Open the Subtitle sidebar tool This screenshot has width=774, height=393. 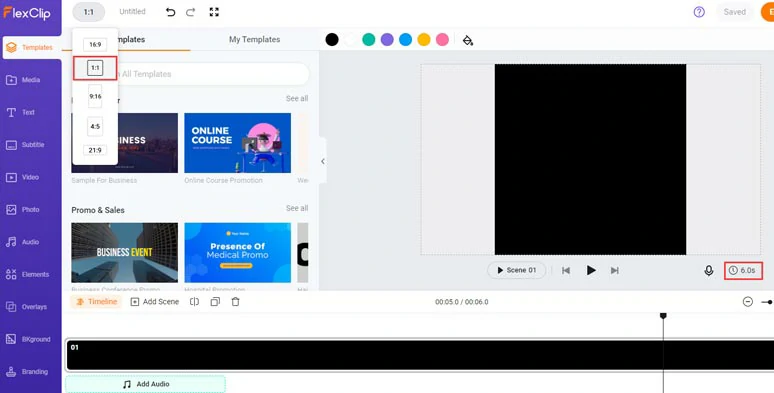(25, 145)
